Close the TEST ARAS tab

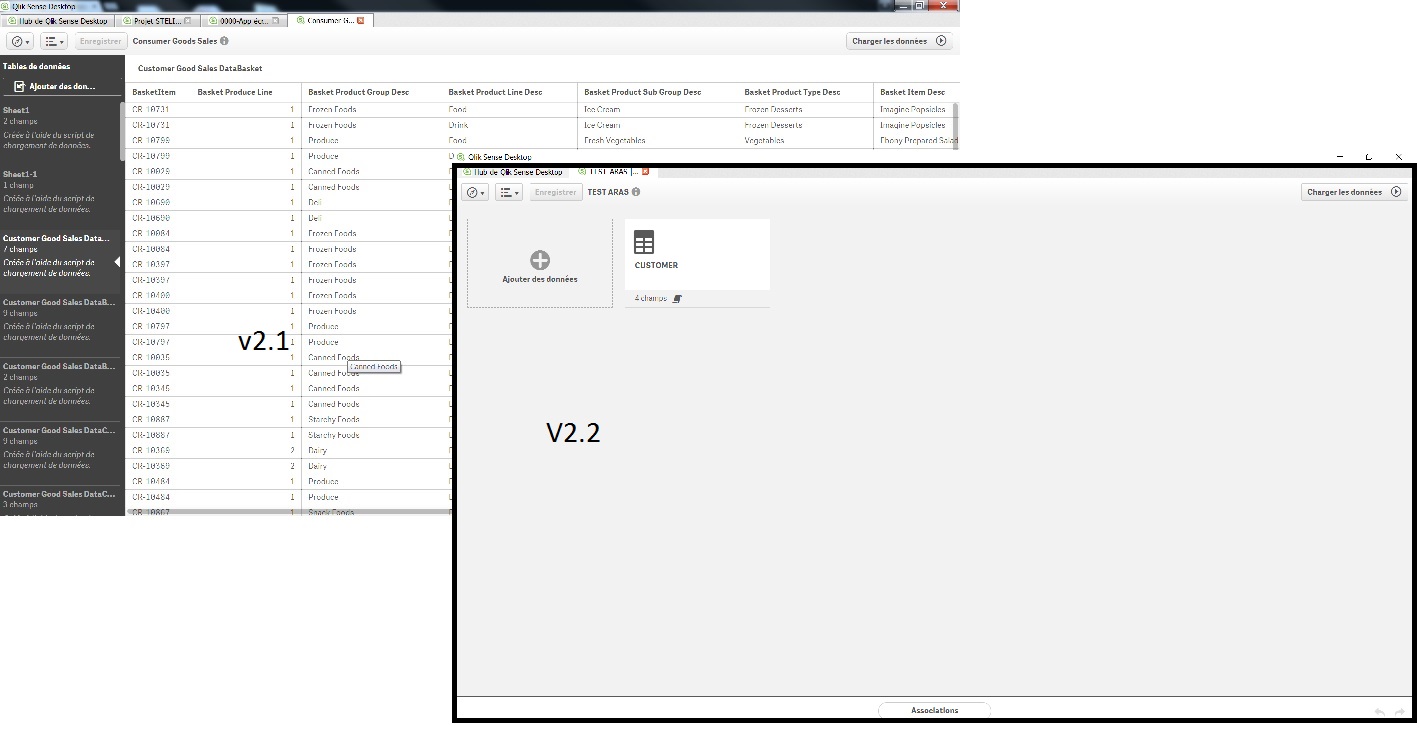pos(645,172)
